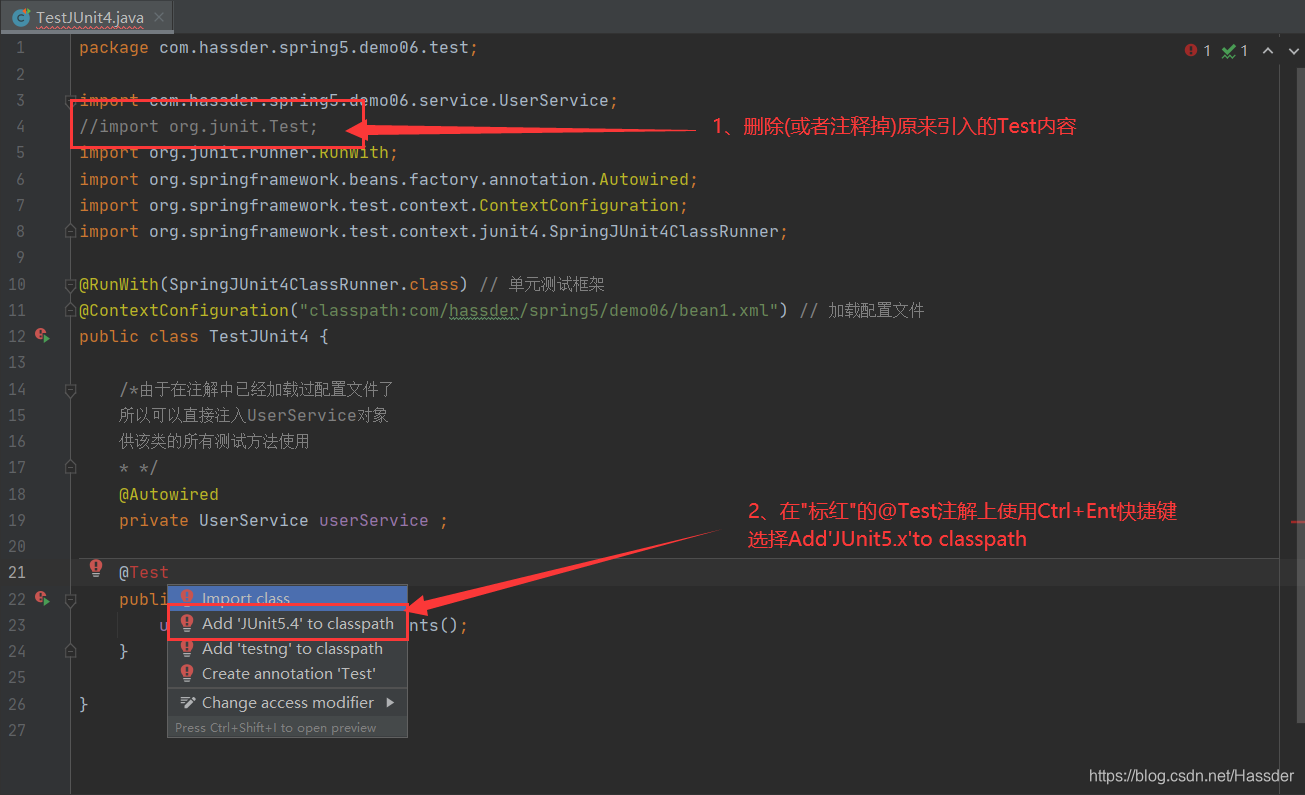Click the bulb icon beside Add 'JUnit5.4'
1305x795 pixels.
pyautogui.click(x=186, y=623)
